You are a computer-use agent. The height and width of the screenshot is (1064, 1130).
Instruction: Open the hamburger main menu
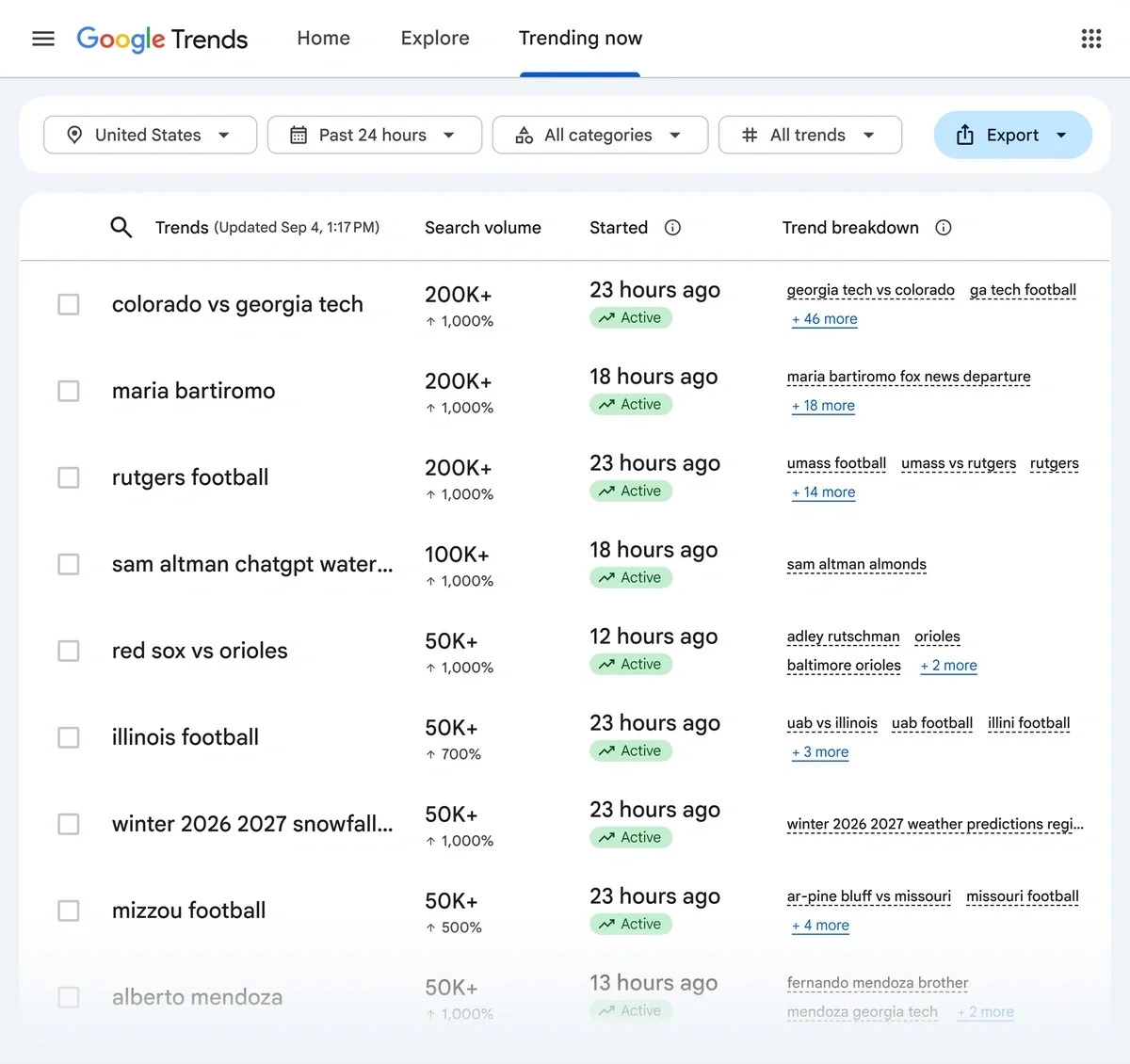pos(43,39)
